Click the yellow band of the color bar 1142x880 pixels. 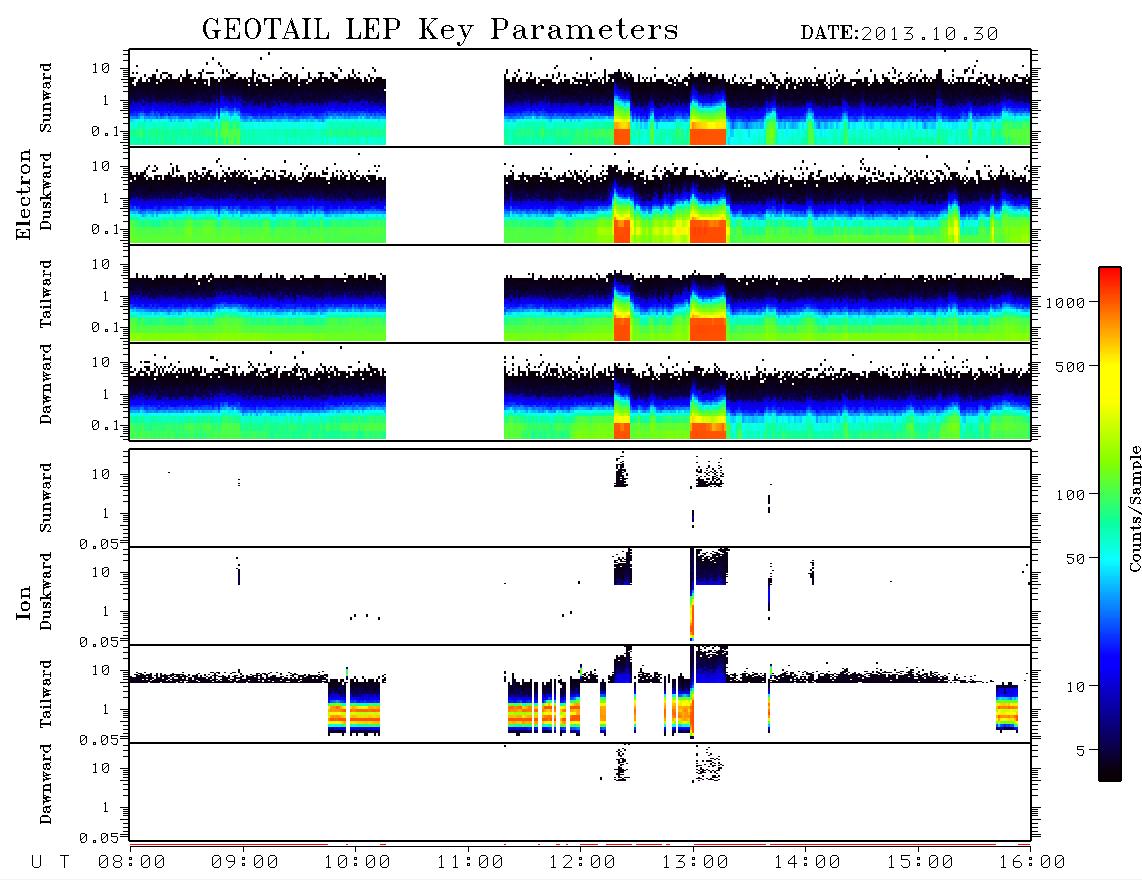(1110, 379)
